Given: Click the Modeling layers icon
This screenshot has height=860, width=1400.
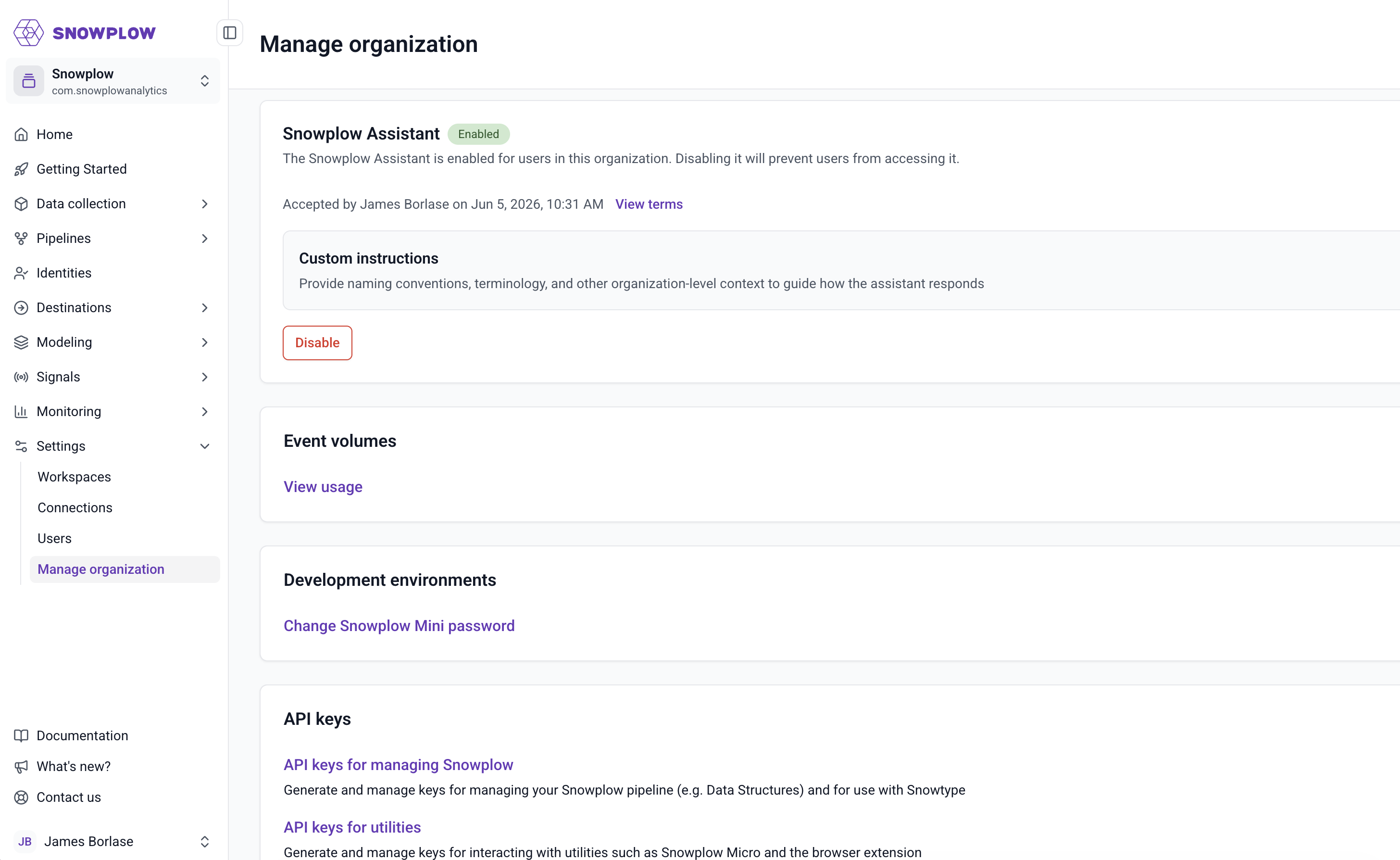Looking at the screenshot, I should point(21,343).
